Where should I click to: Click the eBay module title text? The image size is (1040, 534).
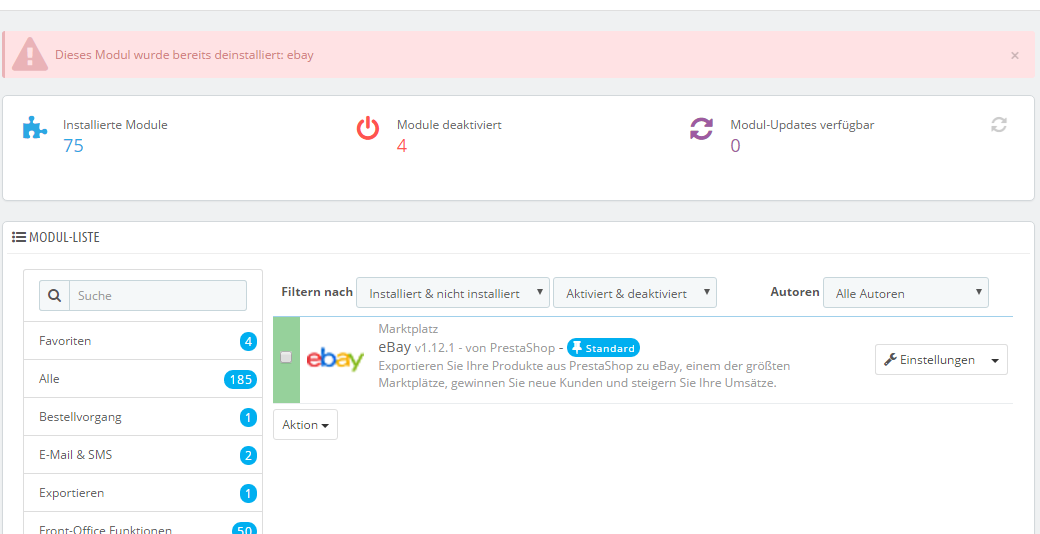pos(395,347)
